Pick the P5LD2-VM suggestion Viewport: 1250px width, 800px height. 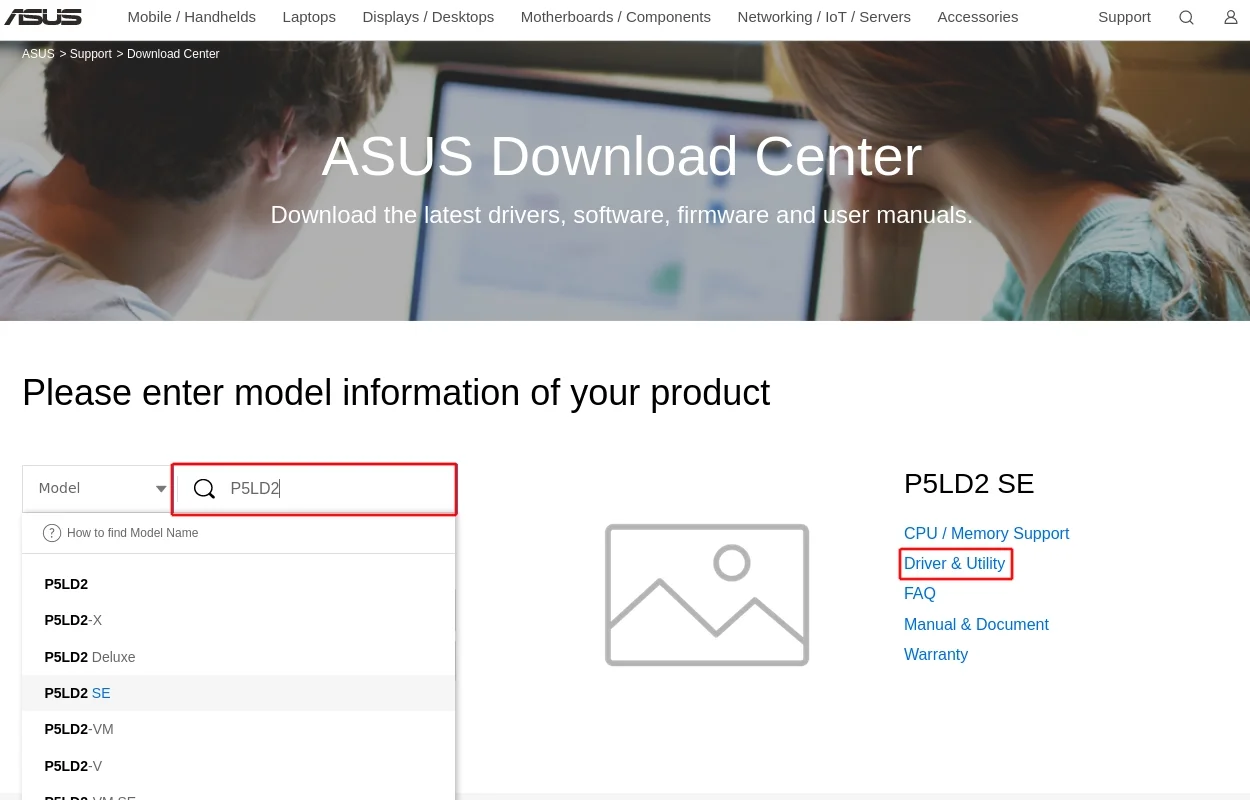(x=79, y=729)
